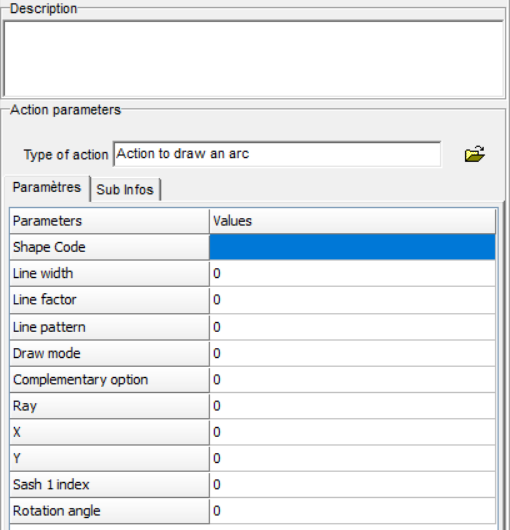Edit the Line factor value cell

pos(353,300)
